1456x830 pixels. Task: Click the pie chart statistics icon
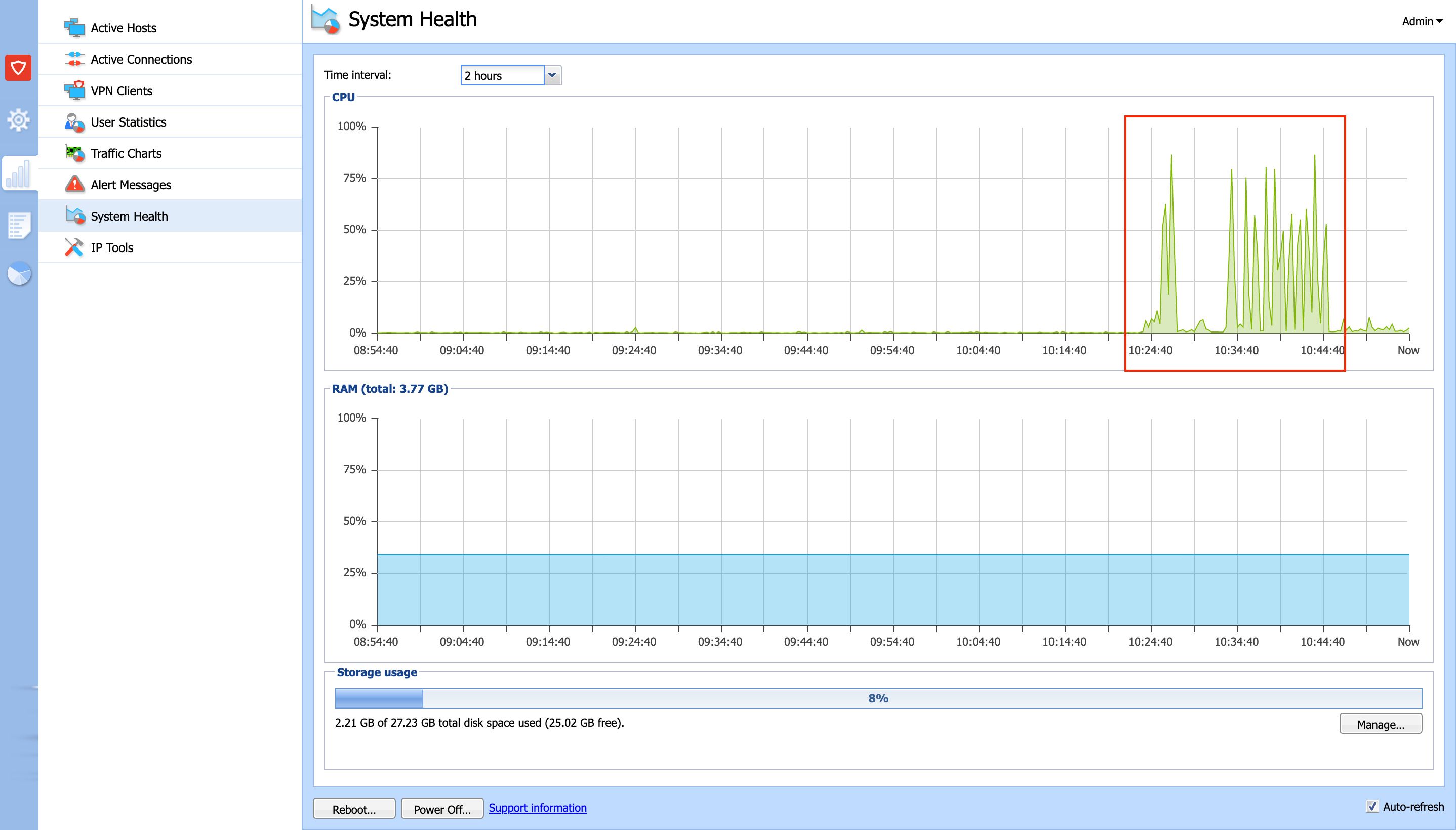(18, 274)
